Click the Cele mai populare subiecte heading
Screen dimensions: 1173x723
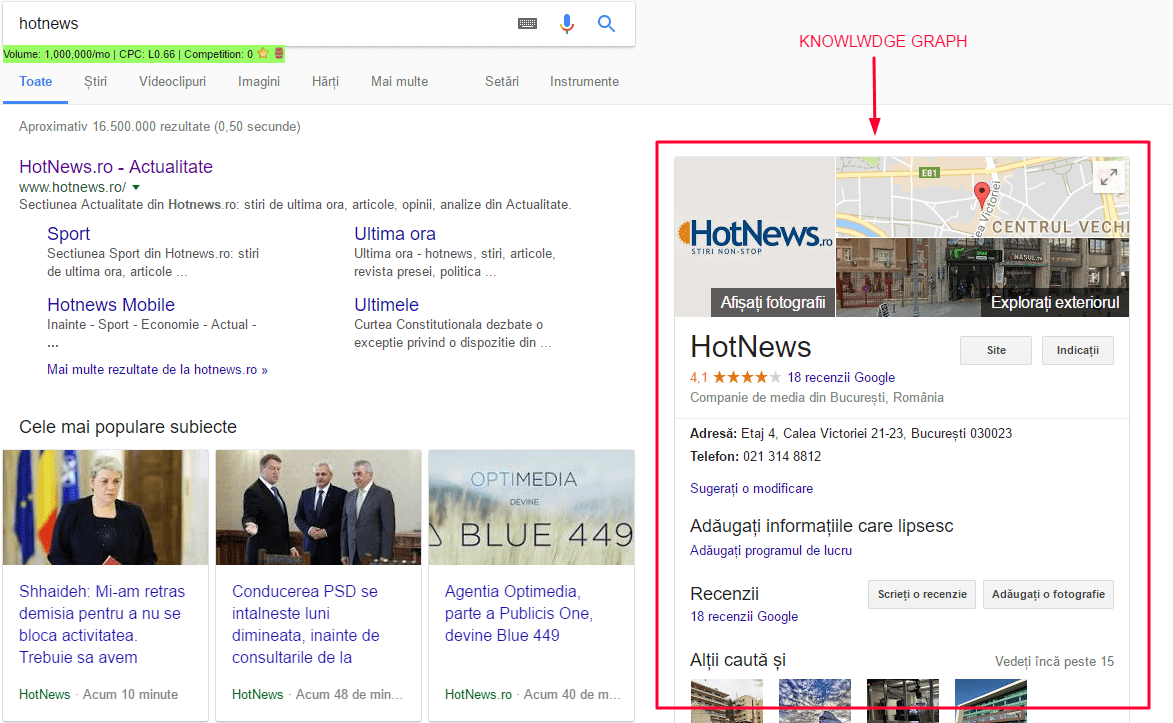point(128,427)
